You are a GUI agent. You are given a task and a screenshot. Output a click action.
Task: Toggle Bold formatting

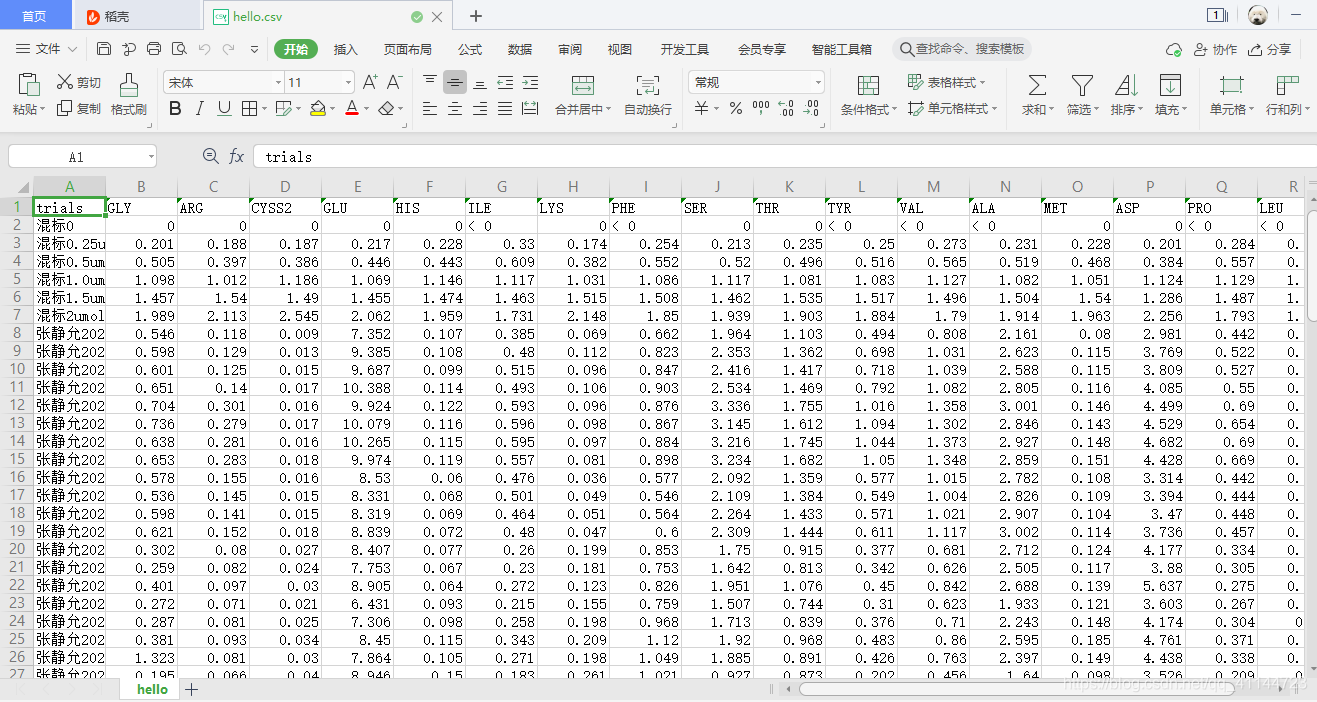click(x=175, y=108)
